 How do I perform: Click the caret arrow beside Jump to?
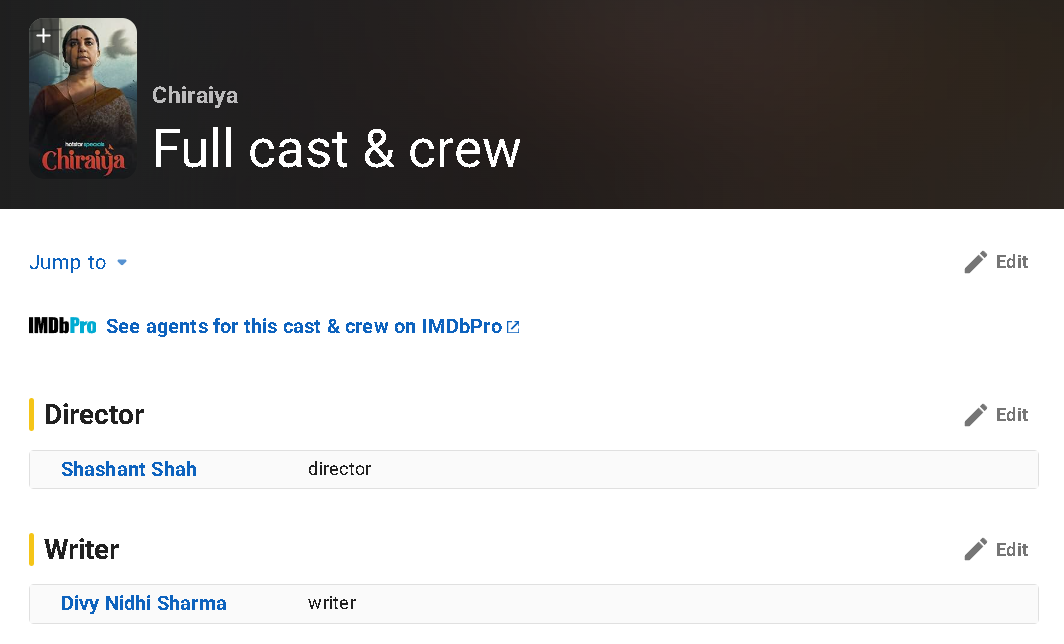click(122, 263)
